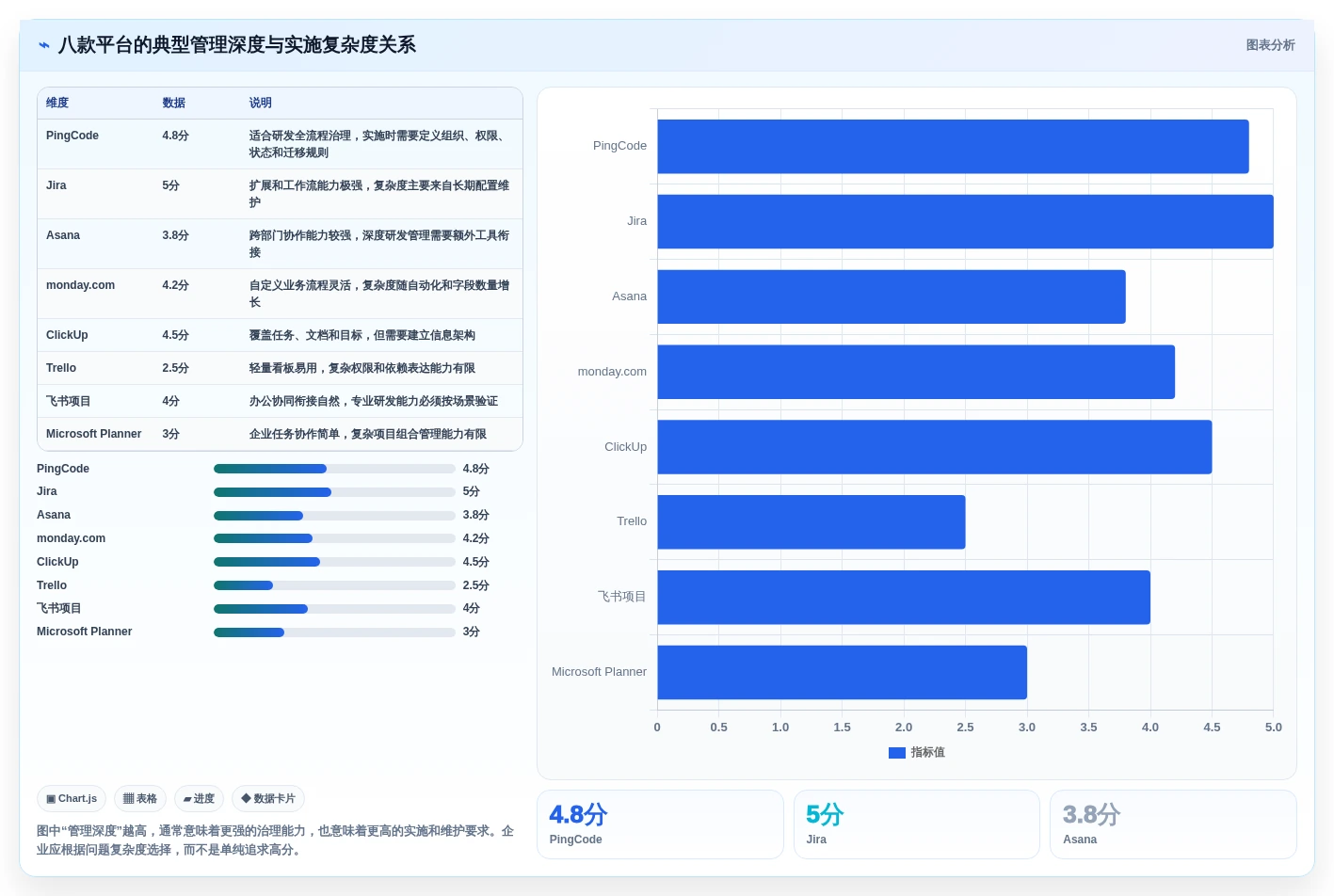1334x896 pixels.
Task: Click the Microsoft Planner y-axis label
Action: point(599,673)
